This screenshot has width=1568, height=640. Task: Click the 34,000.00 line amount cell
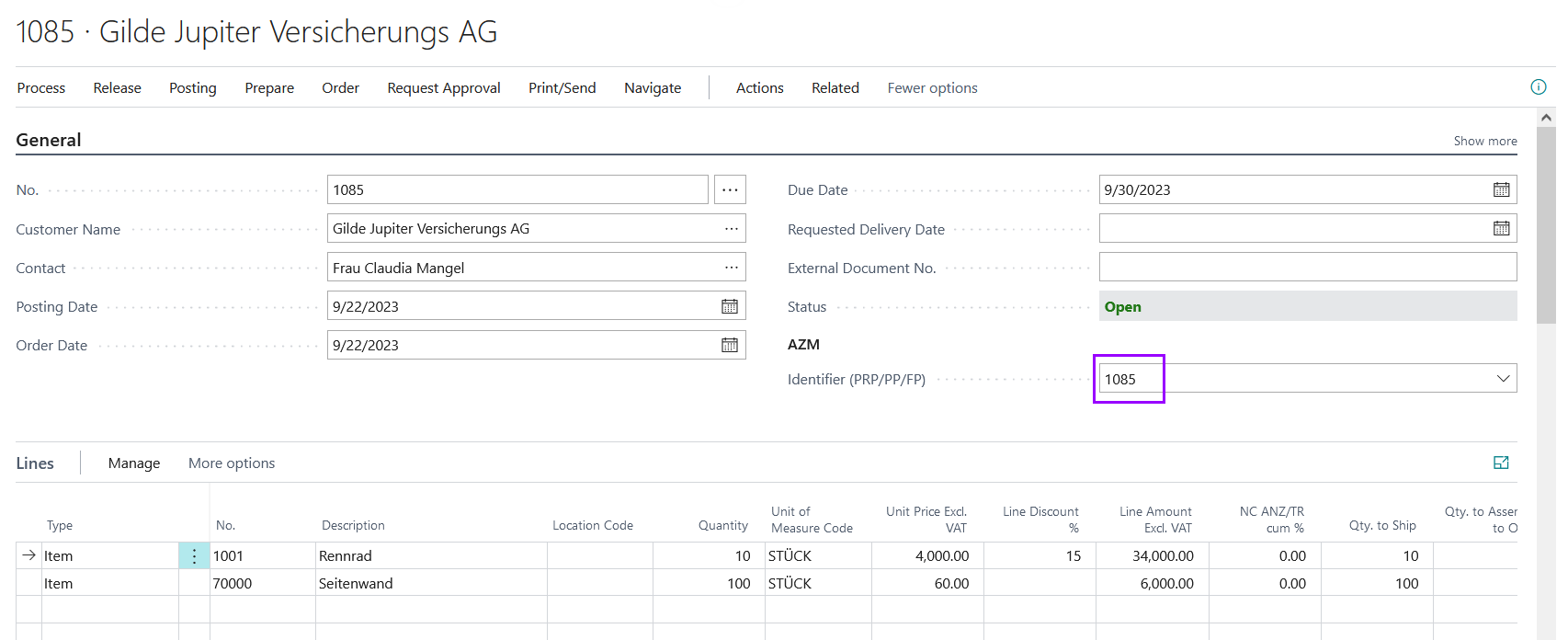click(1153, 555)
